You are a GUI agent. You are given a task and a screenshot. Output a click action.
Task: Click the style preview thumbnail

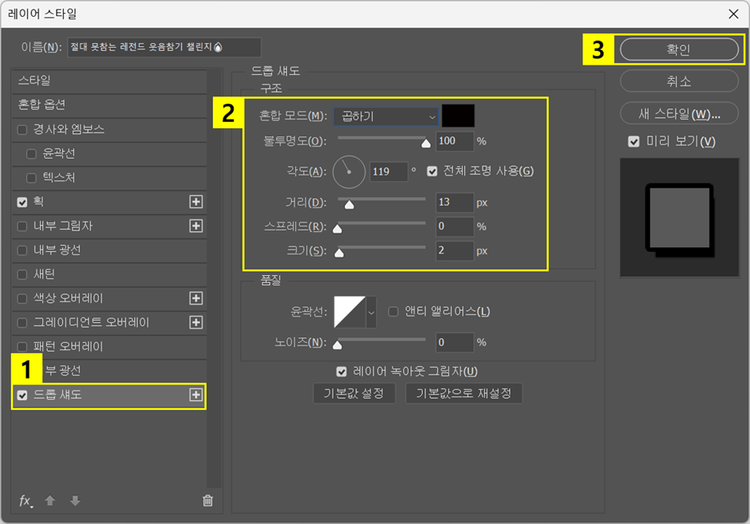coord(679,218)
